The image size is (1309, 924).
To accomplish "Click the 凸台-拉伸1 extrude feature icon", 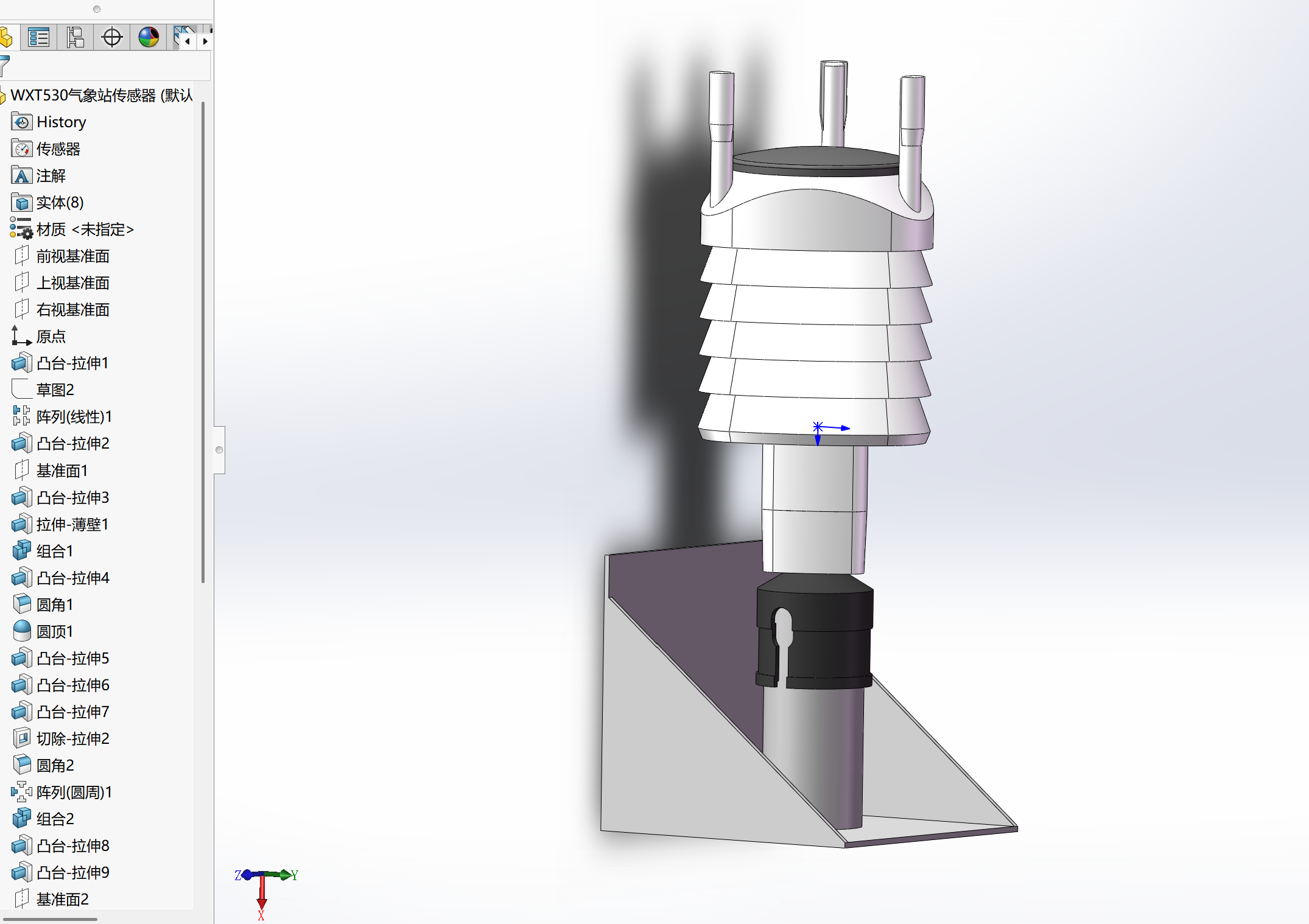I will click(x=22, y=363).
